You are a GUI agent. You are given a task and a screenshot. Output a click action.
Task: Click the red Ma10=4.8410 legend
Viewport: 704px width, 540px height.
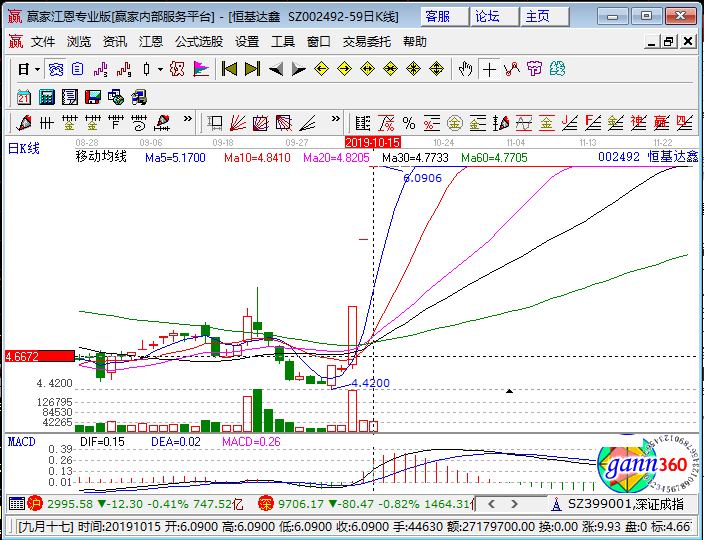coord(257,158)
